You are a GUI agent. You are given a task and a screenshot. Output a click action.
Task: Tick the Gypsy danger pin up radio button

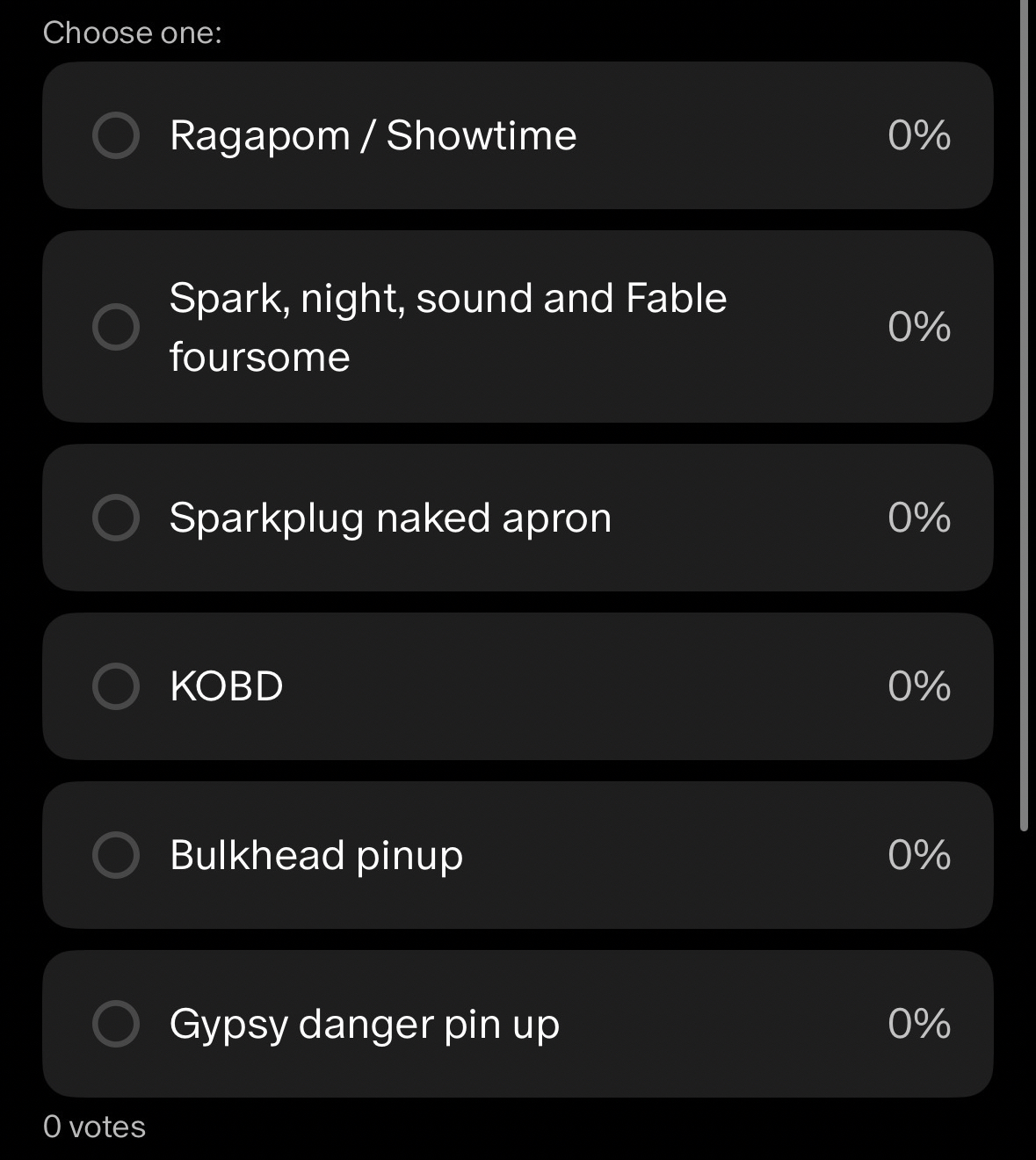click(x=116, y=1023)
